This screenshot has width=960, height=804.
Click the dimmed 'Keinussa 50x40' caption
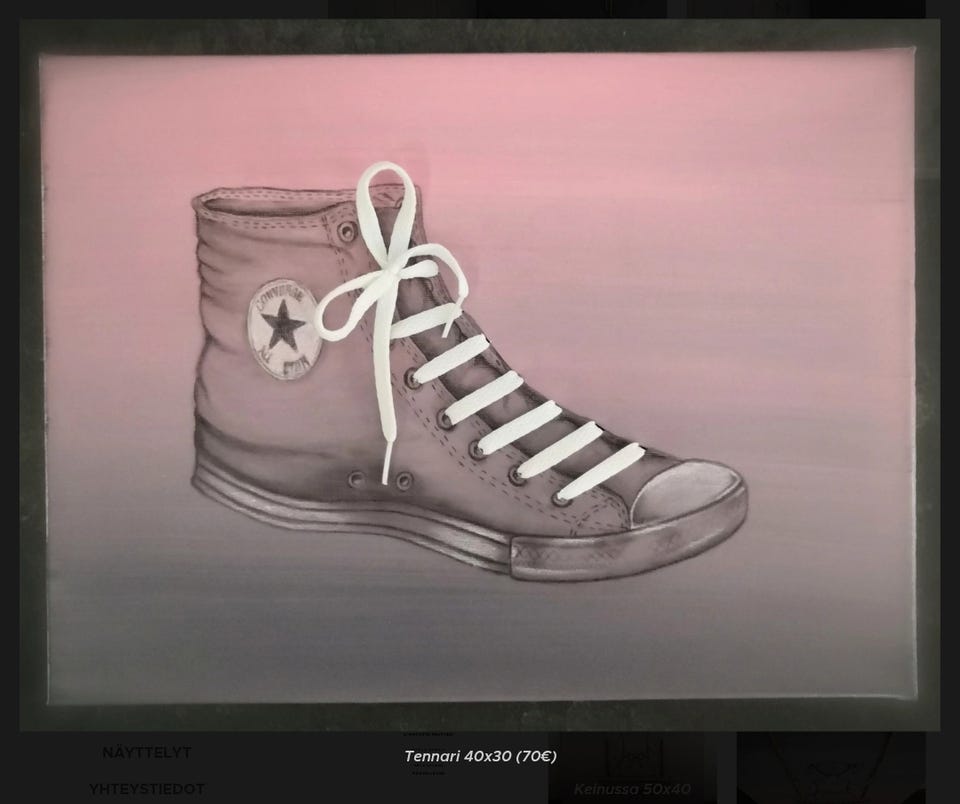(x=632, y=789)
